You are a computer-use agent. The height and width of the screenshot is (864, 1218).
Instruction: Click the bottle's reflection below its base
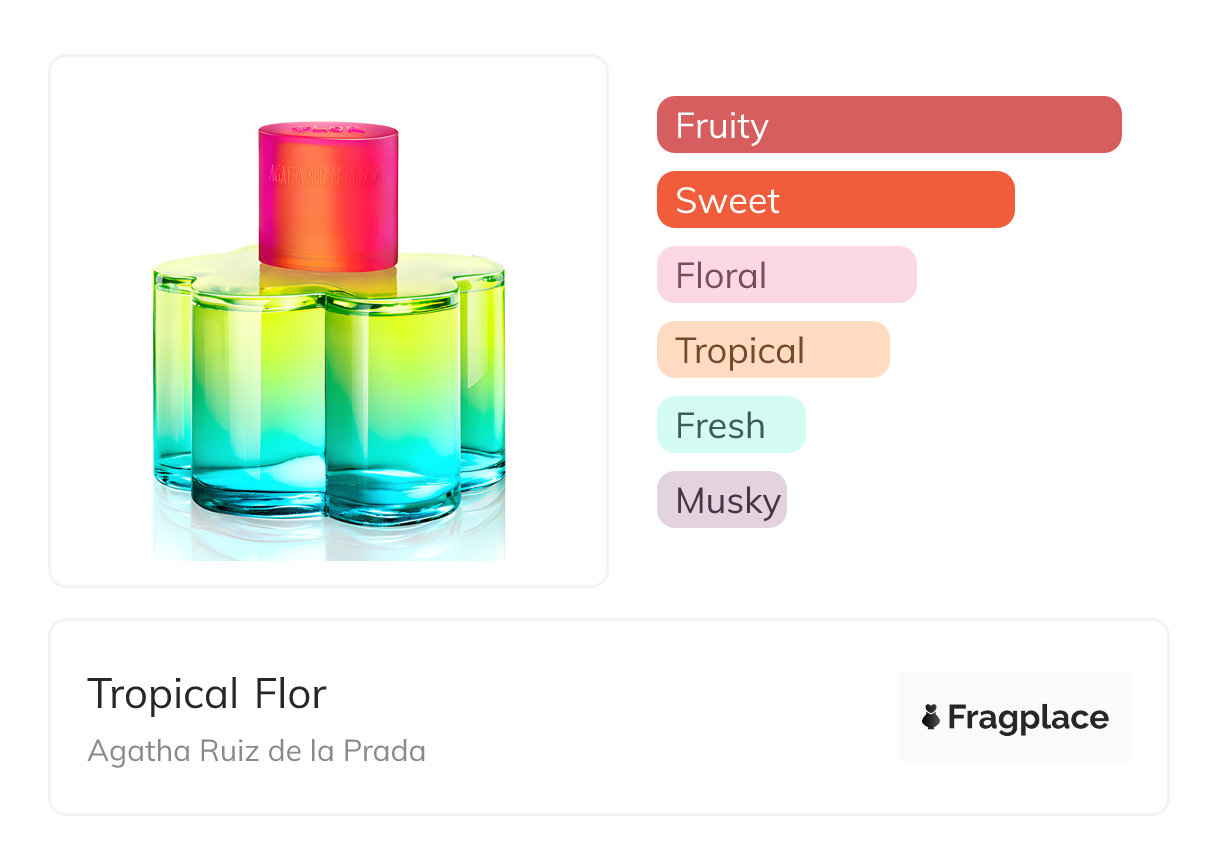[x=328, y=540]
